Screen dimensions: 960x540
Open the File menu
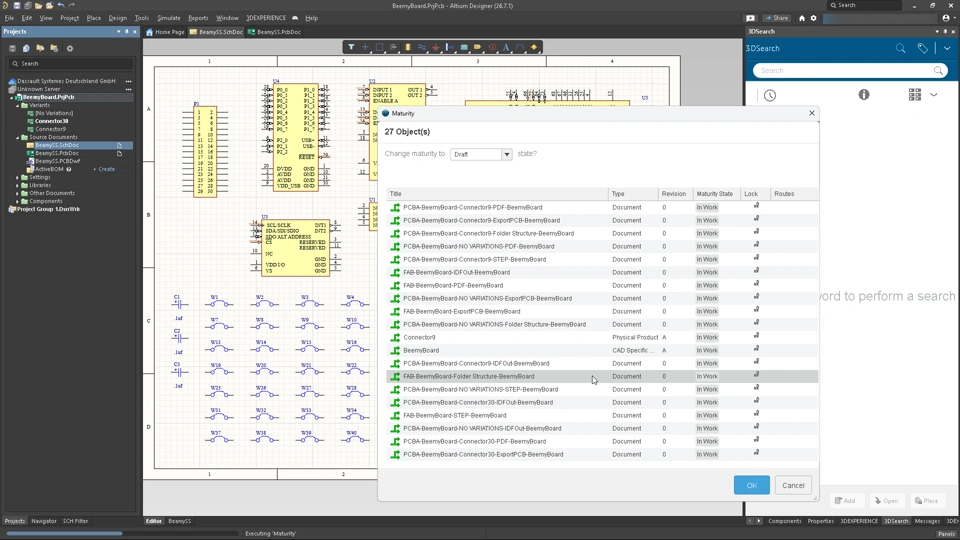pyautogui.click(x=9, y=18)
